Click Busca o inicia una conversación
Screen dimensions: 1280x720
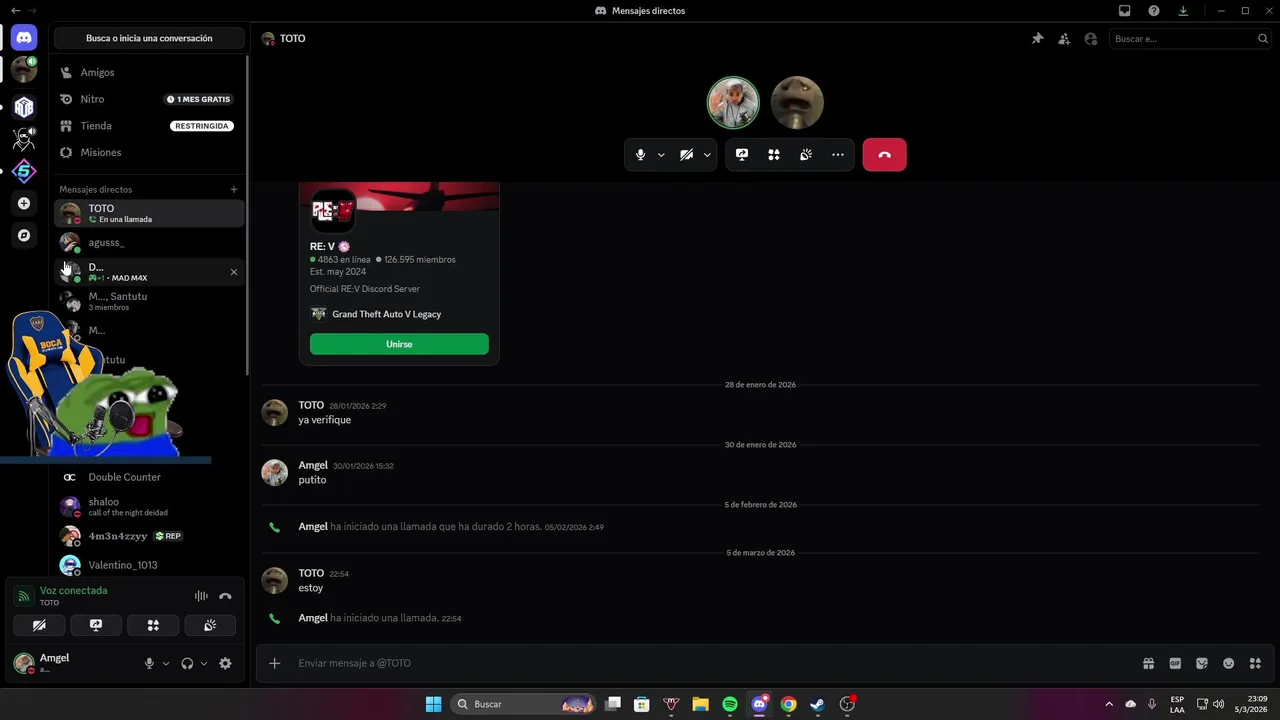coord(149,38)
